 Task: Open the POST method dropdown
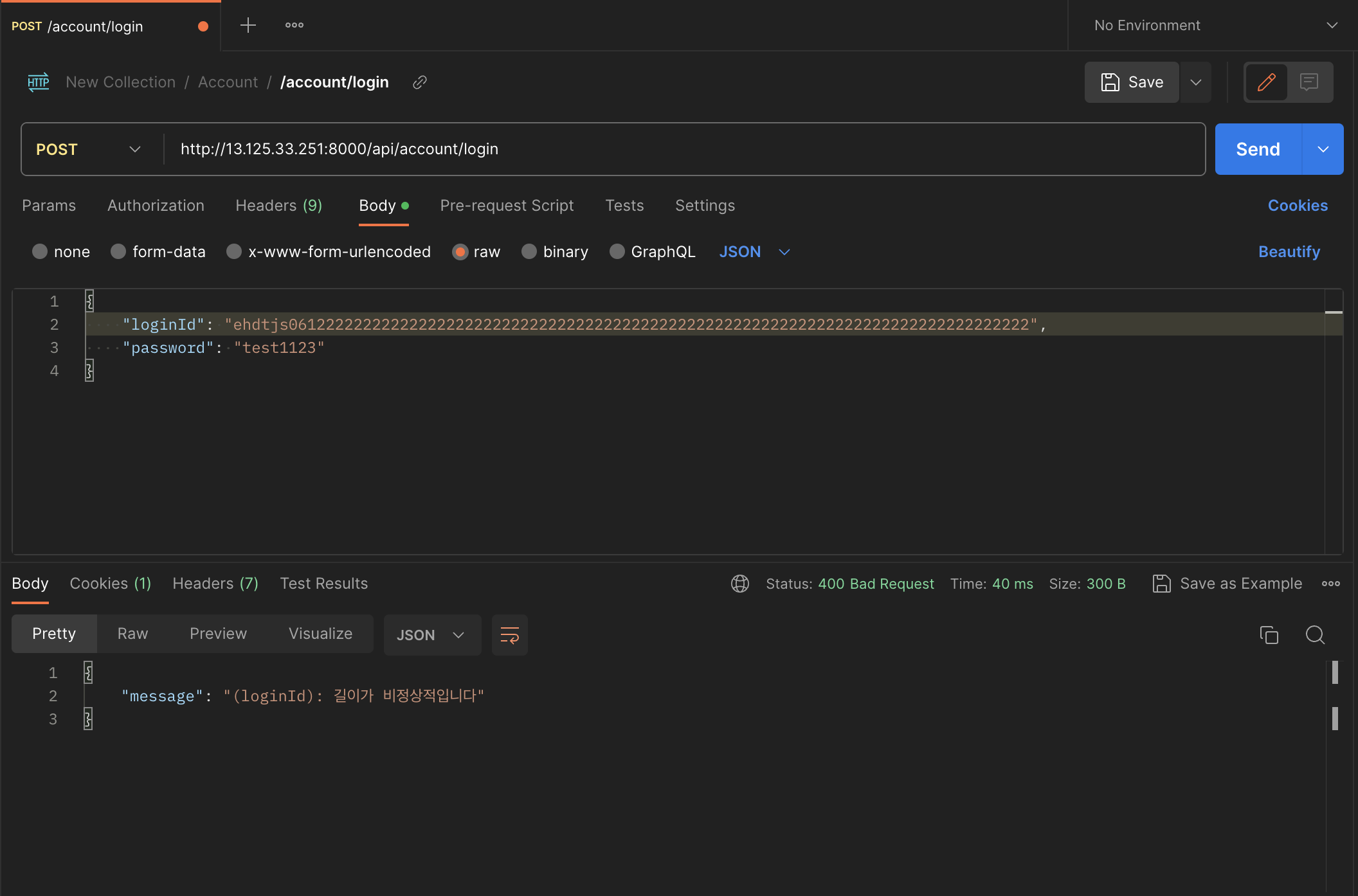click(x=89, y=149)
